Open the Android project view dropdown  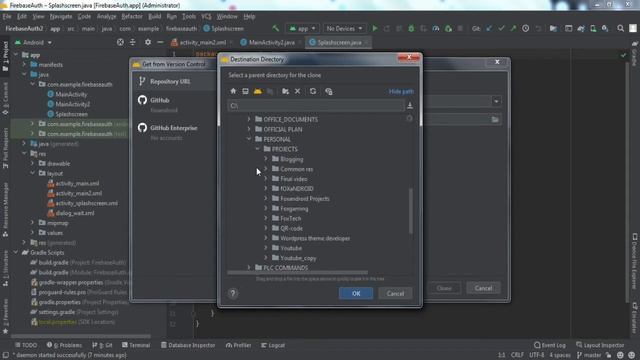pyautogui.click(x=33, y=42)
